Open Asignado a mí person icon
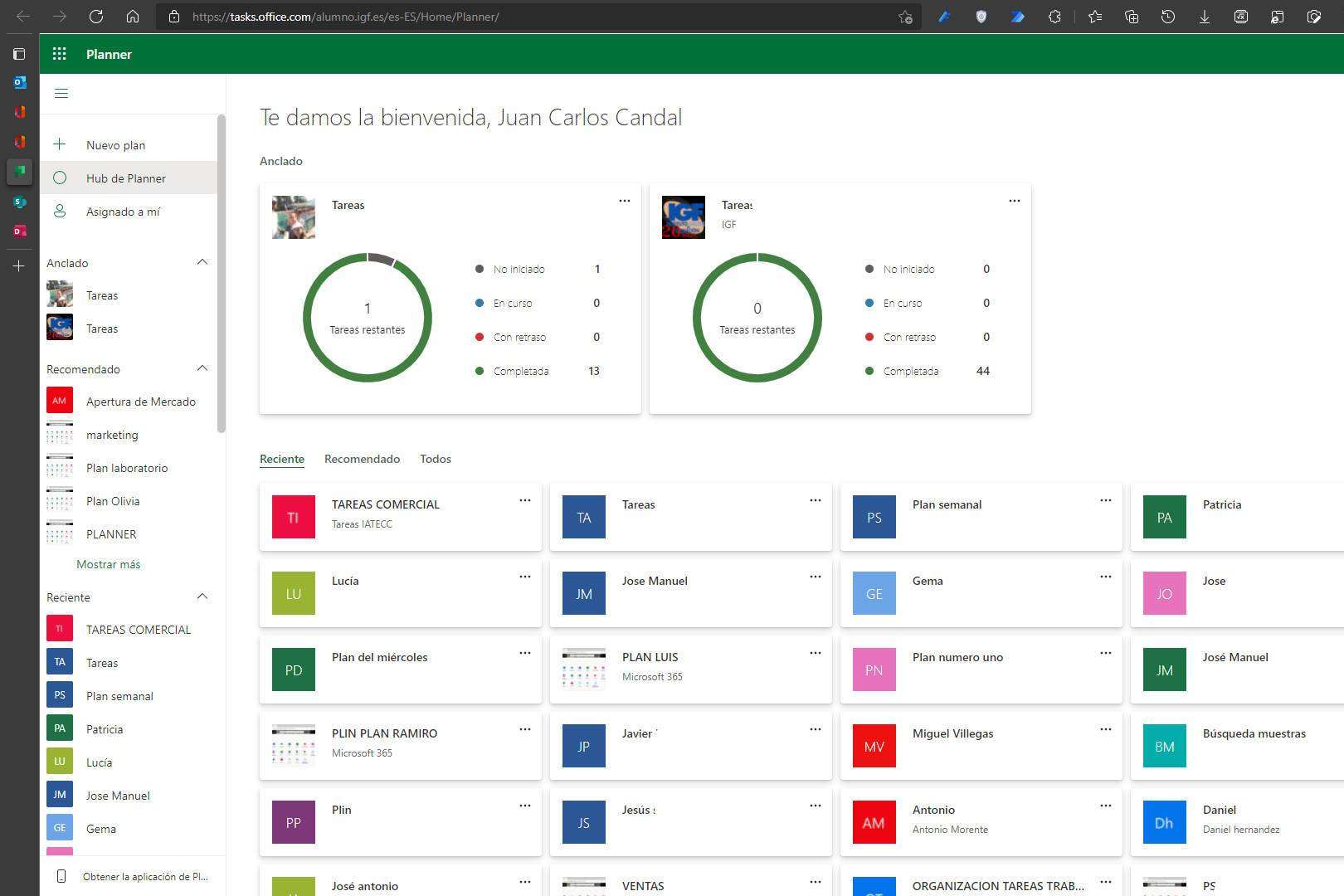The width and height of the screenshot is (1344, 896). click(60, 212)
